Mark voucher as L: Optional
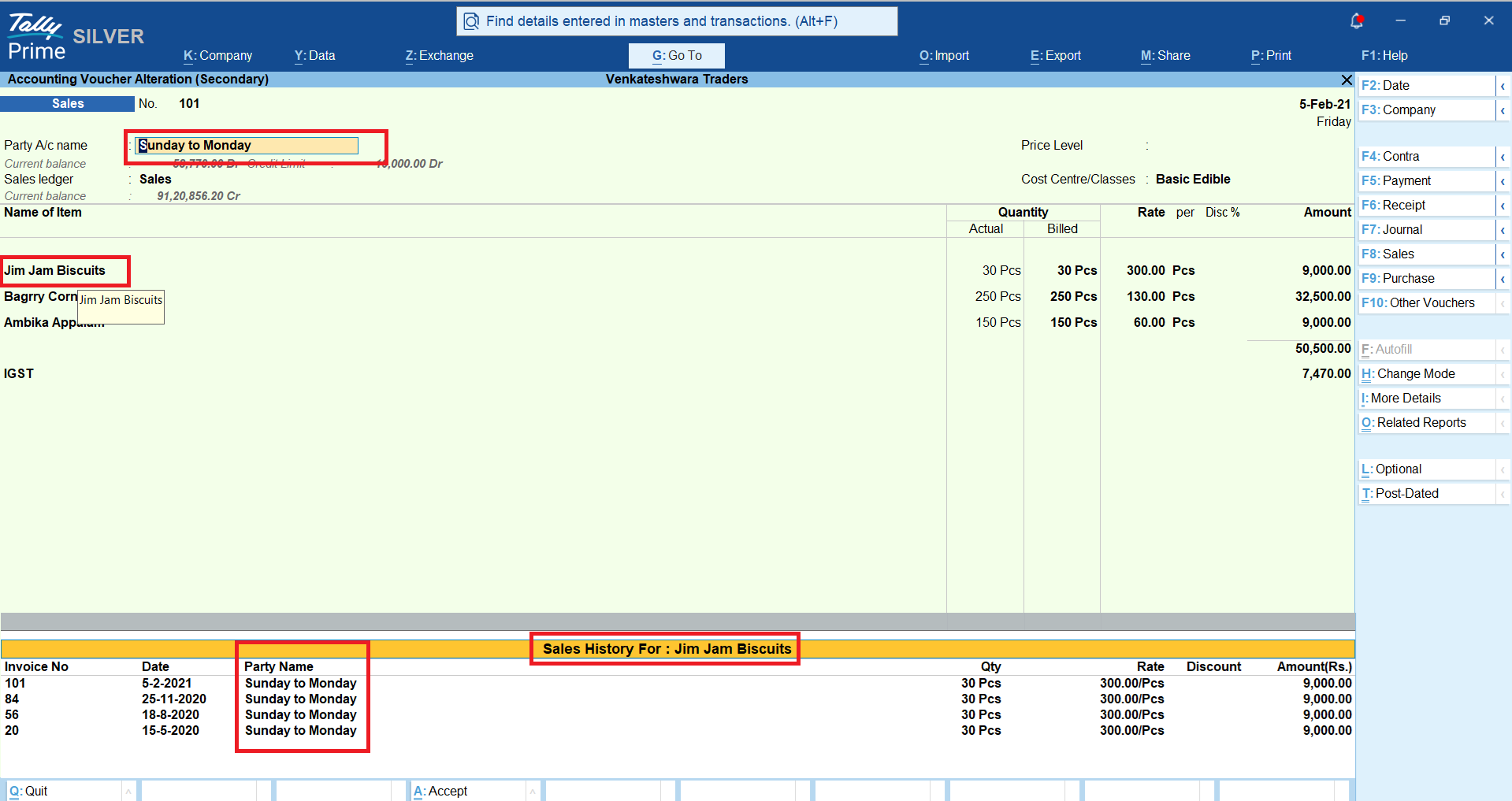 tap(1427, 469)
